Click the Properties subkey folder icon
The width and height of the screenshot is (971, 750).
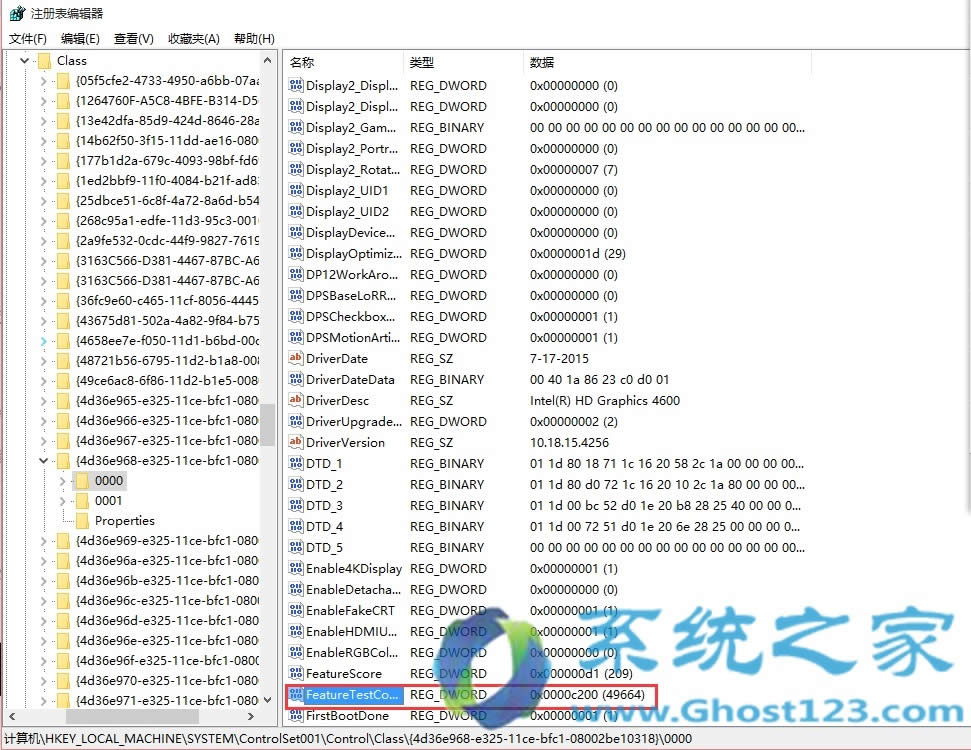[x=84, y=520]
